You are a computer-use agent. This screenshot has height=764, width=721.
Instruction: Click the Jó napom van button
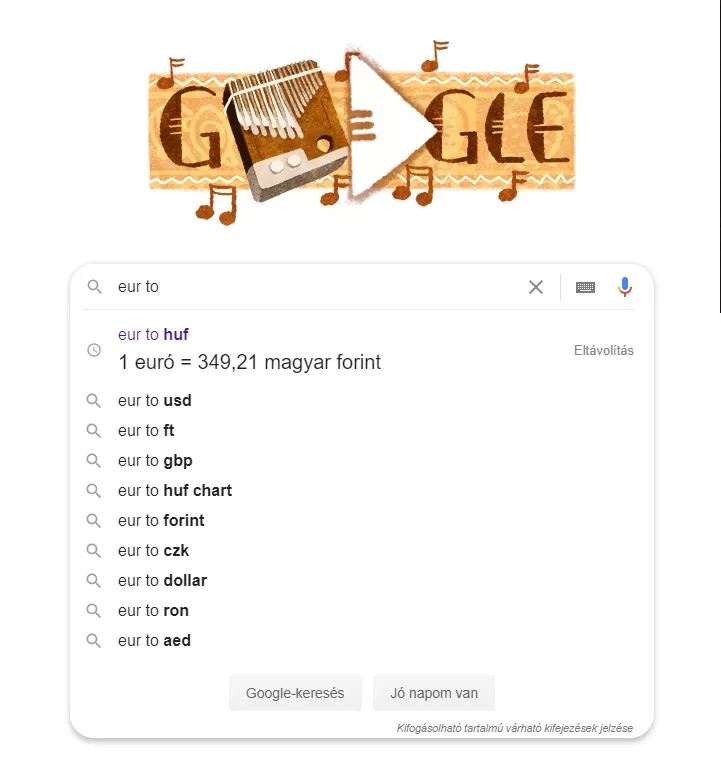click(434, 693)
